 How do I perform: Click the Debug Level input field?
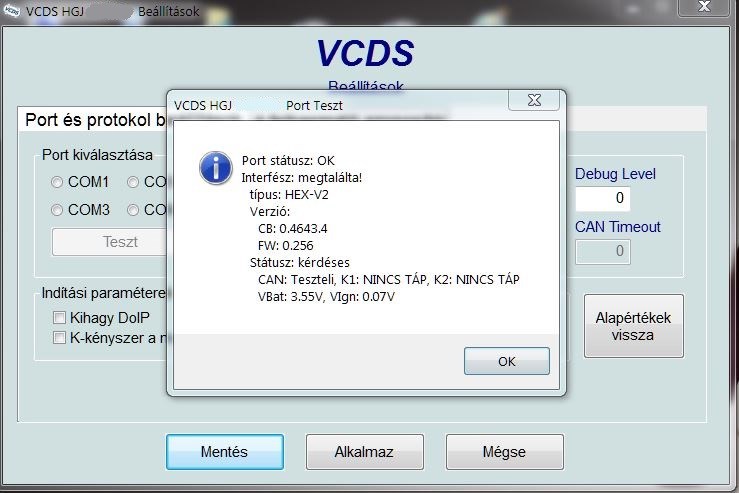coord(602,198)
